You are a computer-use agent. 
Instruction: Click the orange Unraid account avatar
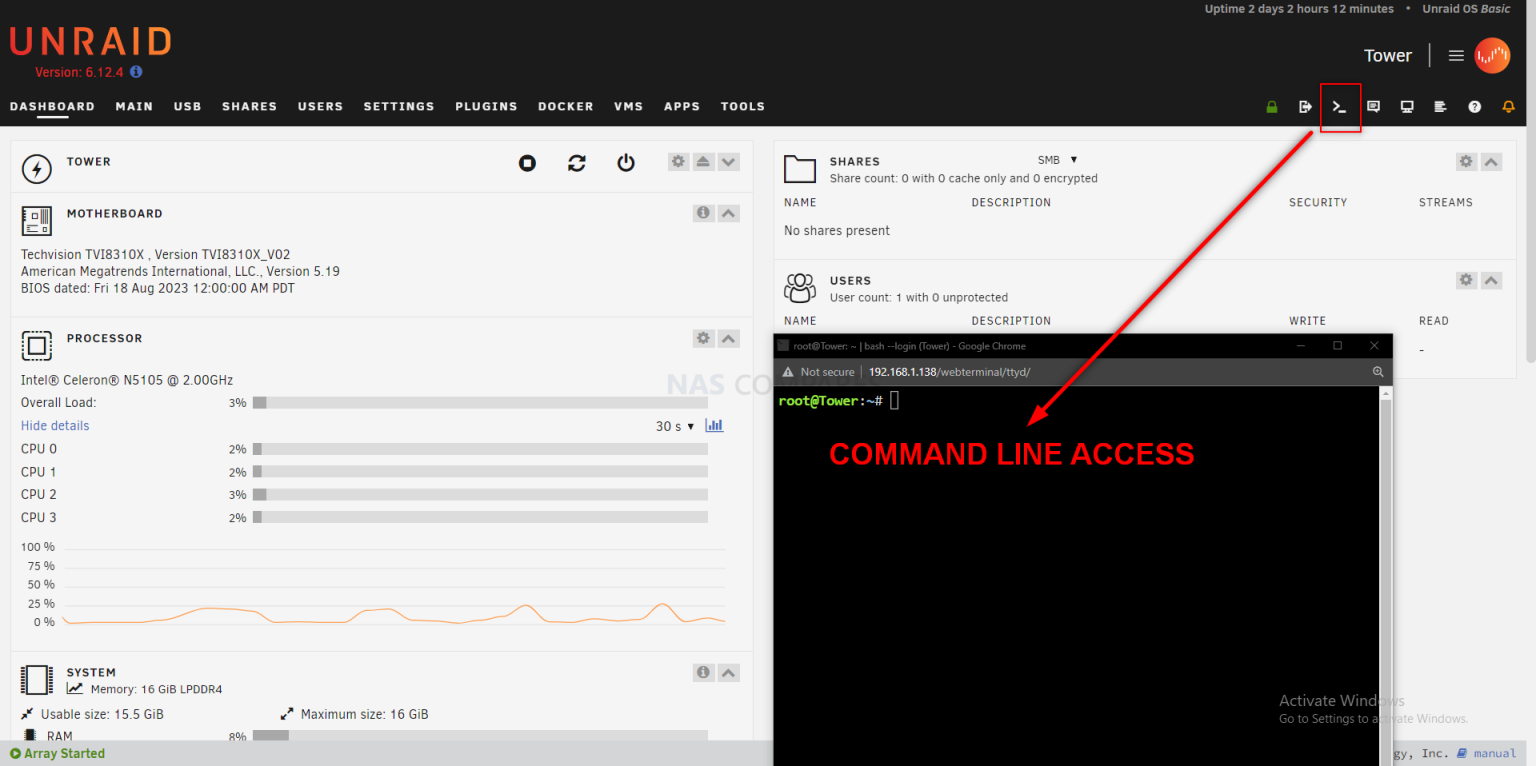coord(1492,56)
